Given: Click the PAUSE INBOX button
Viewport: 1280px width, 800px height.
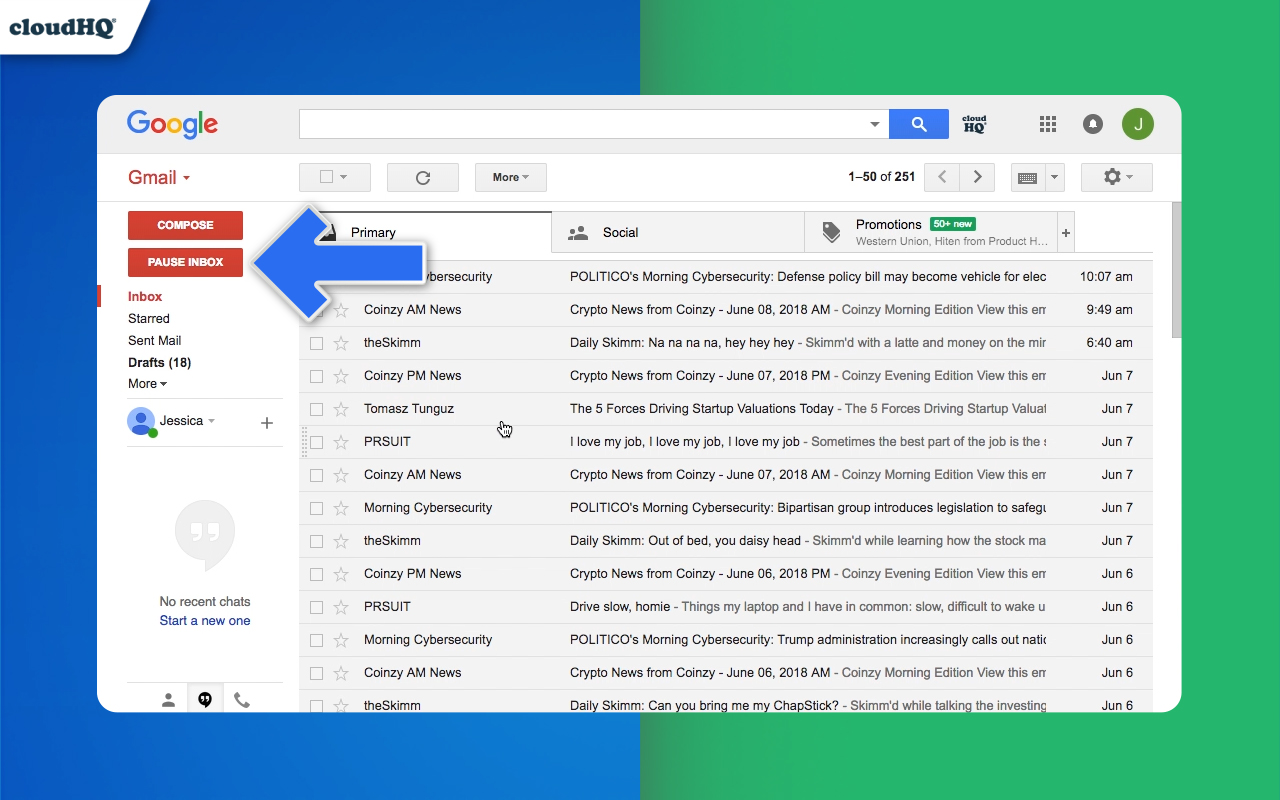Looking at the screenshot, I should 185,262.
